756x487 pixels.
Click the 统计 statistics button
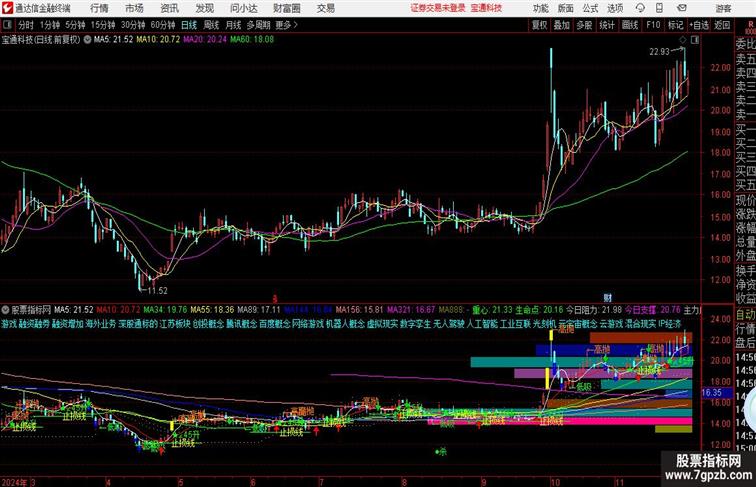pyautogui.click(x=607, y=25)
